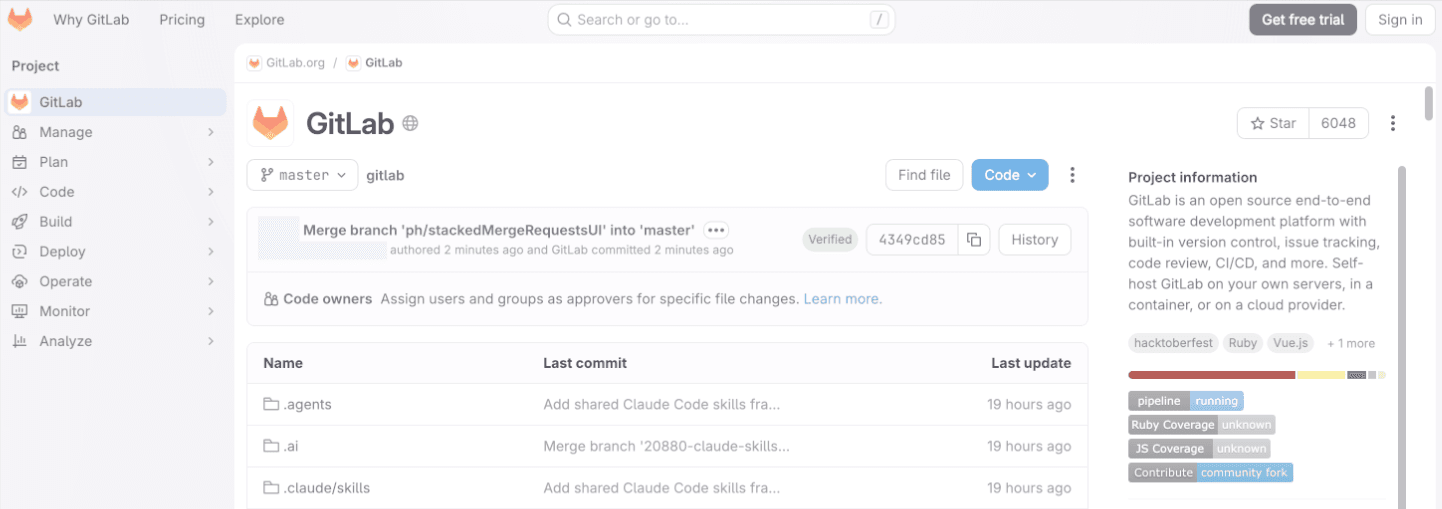
Task: Open the Plan calendar icon in sidebar
Action: point(19,162)
